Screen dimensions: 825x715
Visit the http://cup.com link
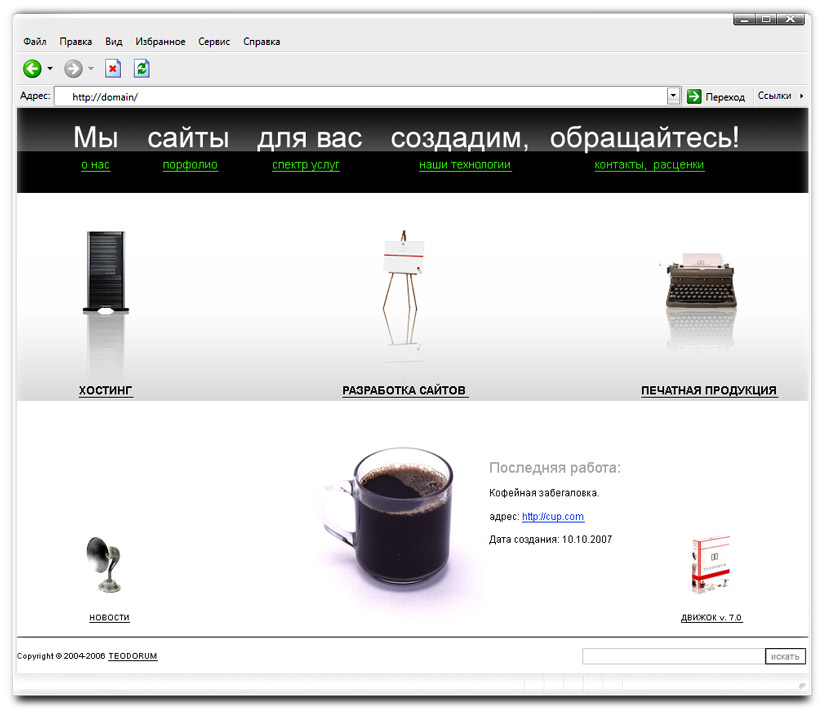pos(553,517)
